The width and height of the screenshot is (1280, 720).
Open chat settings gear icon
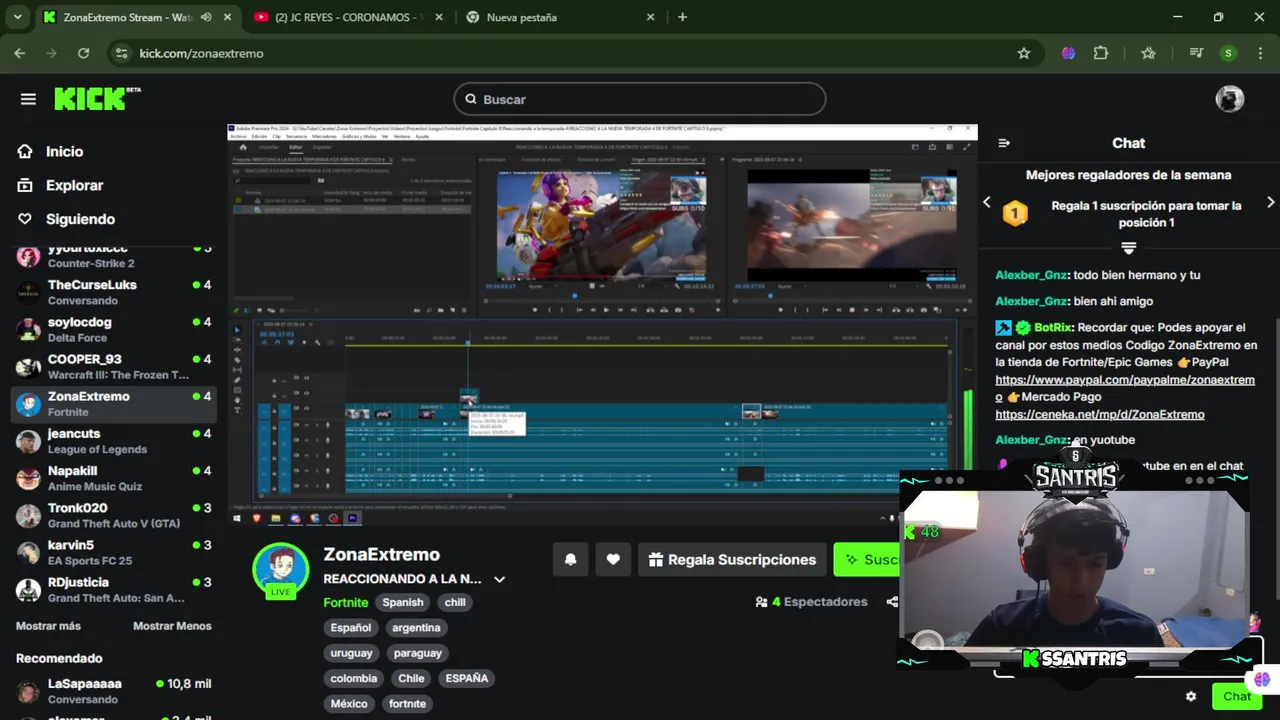tap(1190, 696)
